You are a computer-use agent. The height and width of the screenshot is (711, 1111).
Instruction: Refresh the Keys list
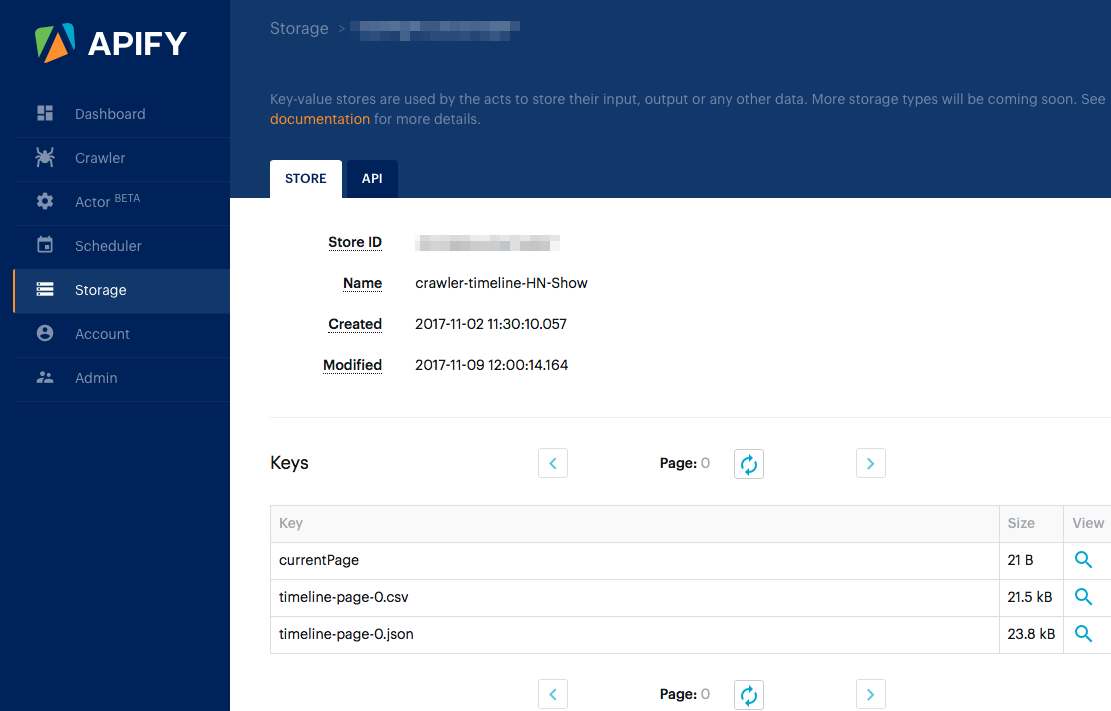pyautogui.click(x=748, y=463)
